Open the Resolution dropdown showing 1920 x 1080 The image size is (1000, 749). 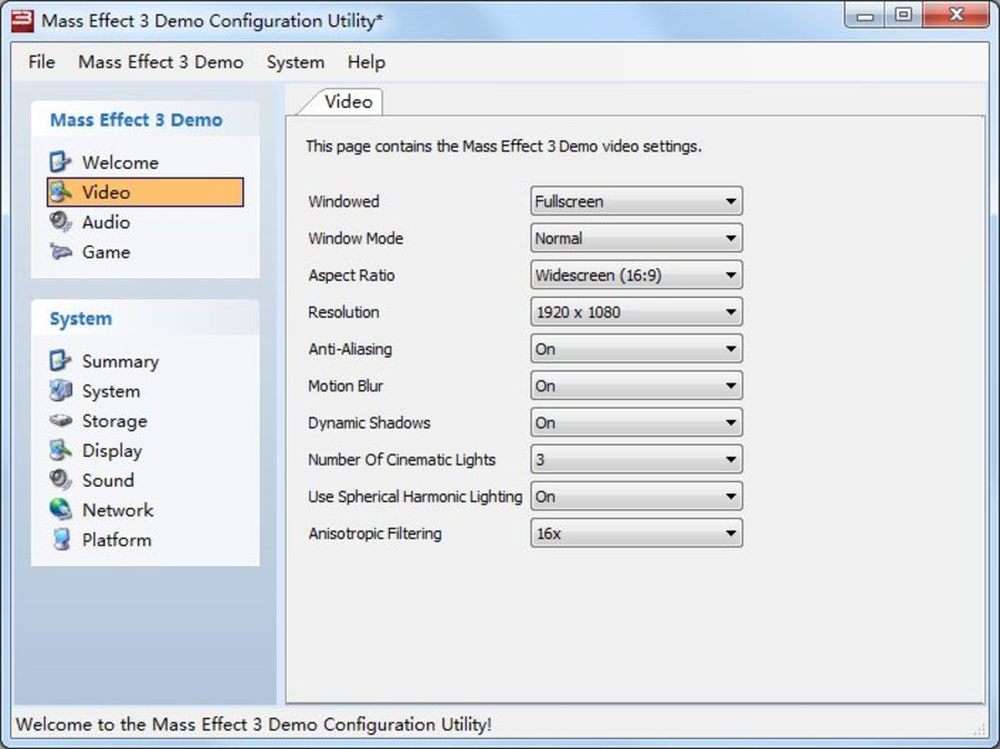click(x=636, y=313)
